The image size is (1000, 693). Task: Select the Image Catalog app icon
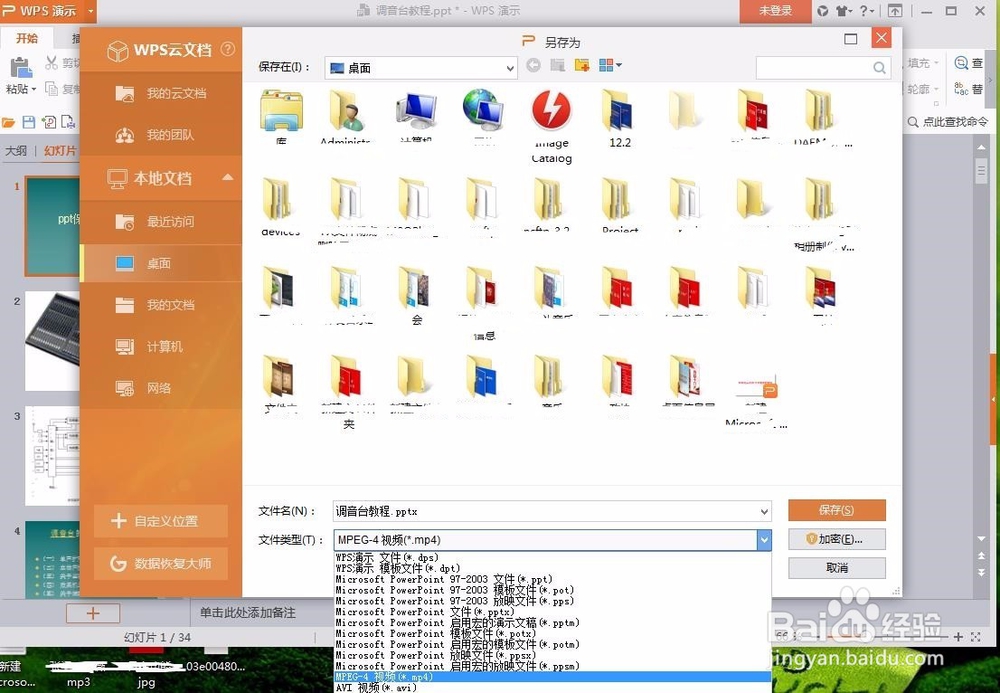[x=552, y=126]
